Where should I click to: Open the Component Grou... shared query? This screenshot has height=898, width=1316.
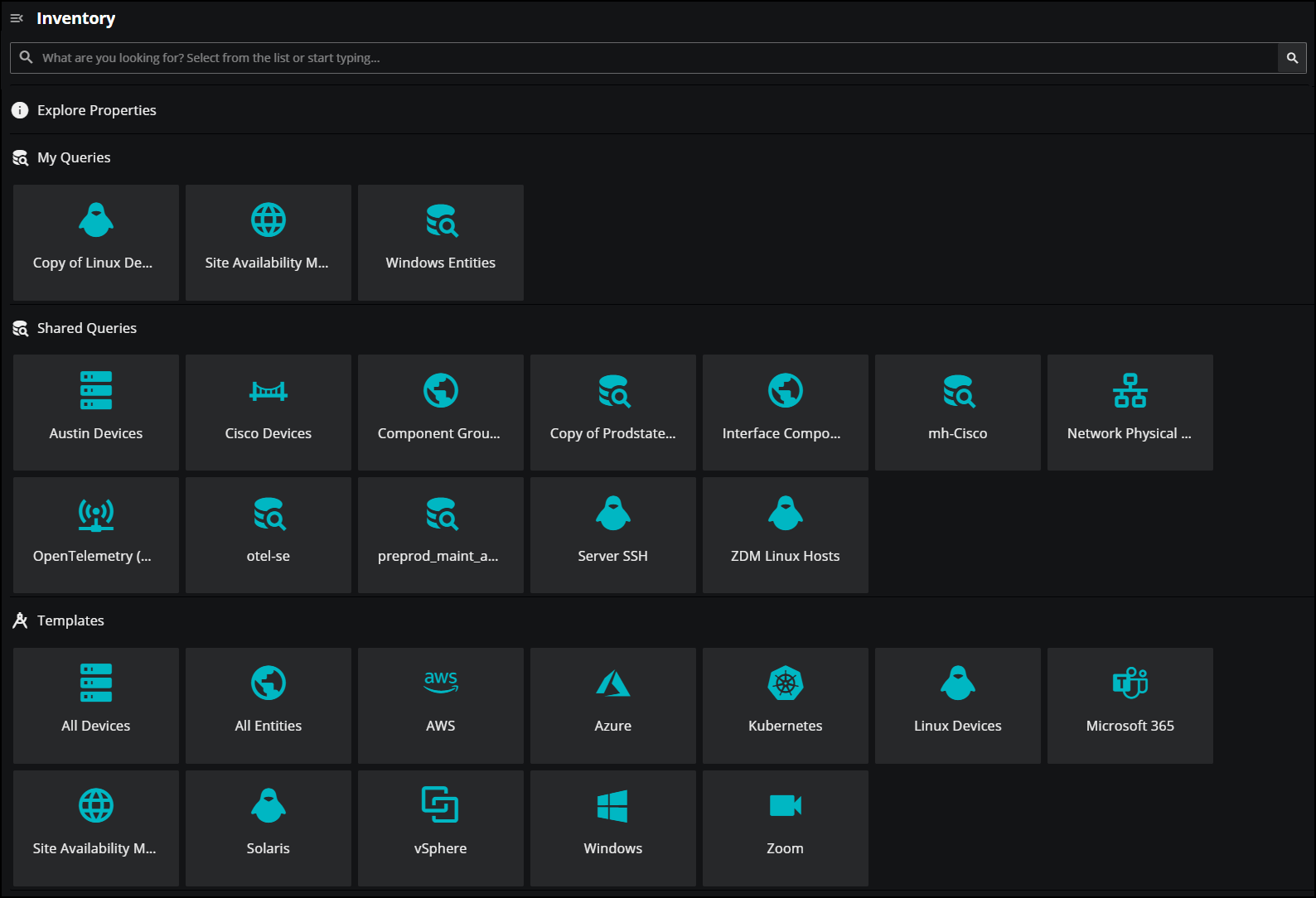(x=441, y=413)
